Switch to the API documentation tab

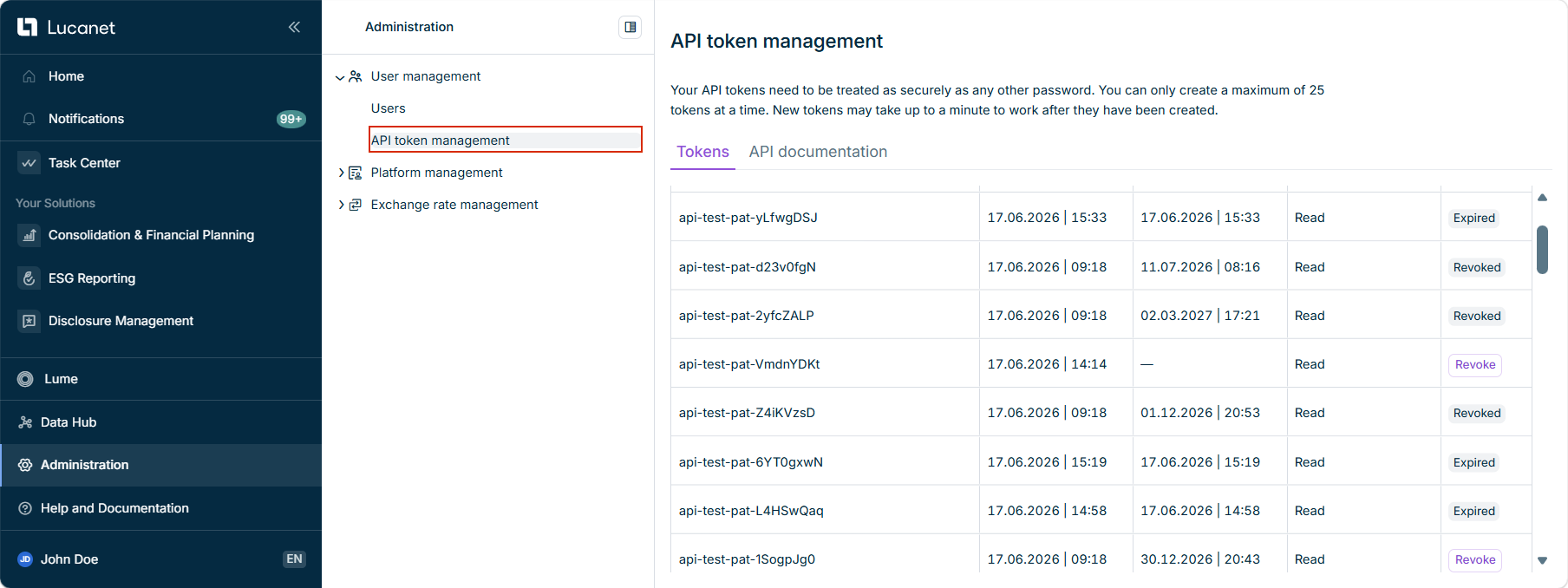(818, 152)
